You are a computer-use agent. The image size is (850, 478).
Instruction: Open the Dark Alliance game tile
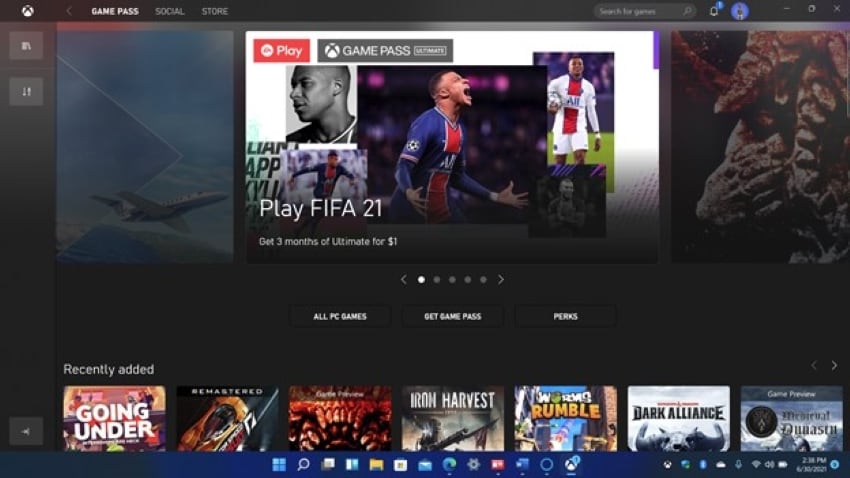679,418
